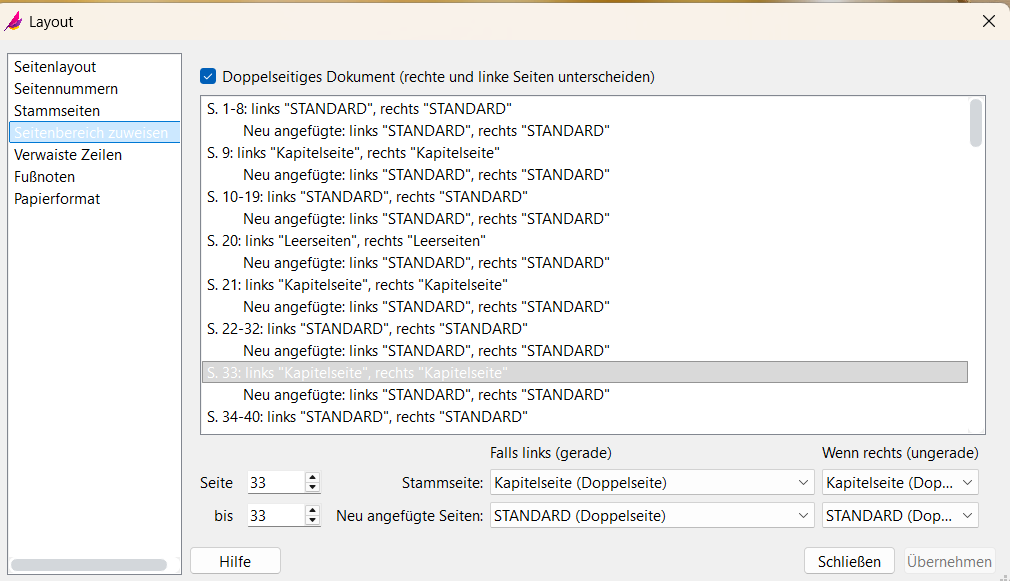The height and width of the screenshot is (581, 1010).
Task: Open Verwaiste Zeilen settings
Action: pos(68,155)
